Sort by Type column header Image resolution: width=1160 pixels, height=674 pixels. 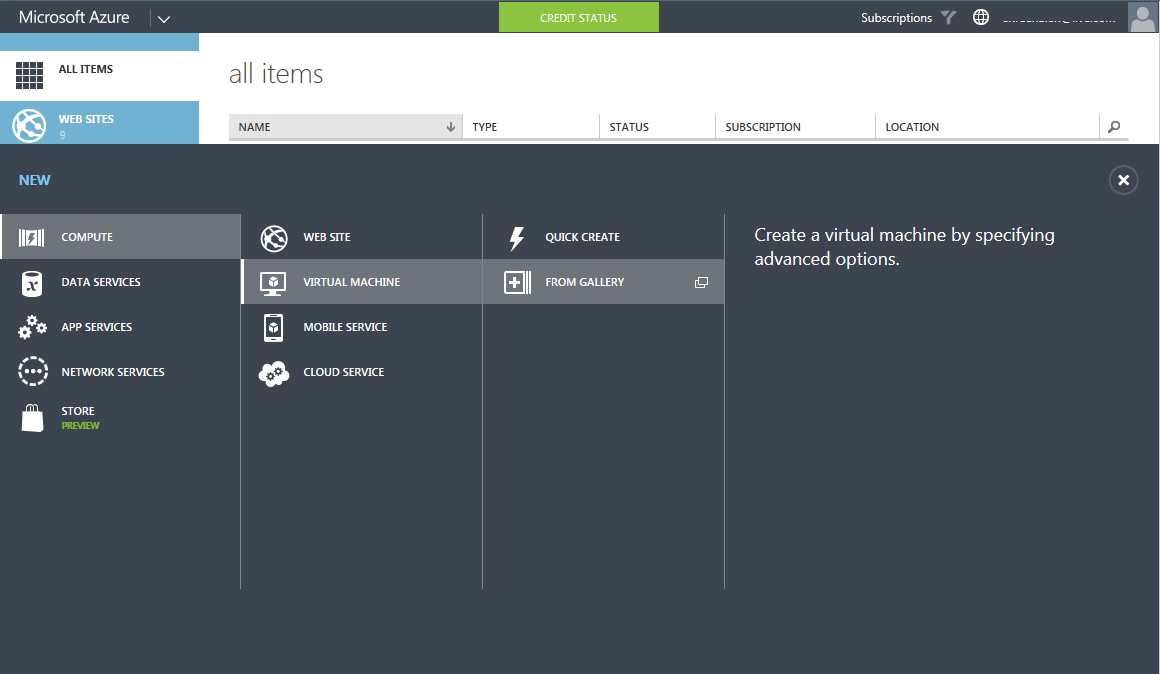coord(531,127)
